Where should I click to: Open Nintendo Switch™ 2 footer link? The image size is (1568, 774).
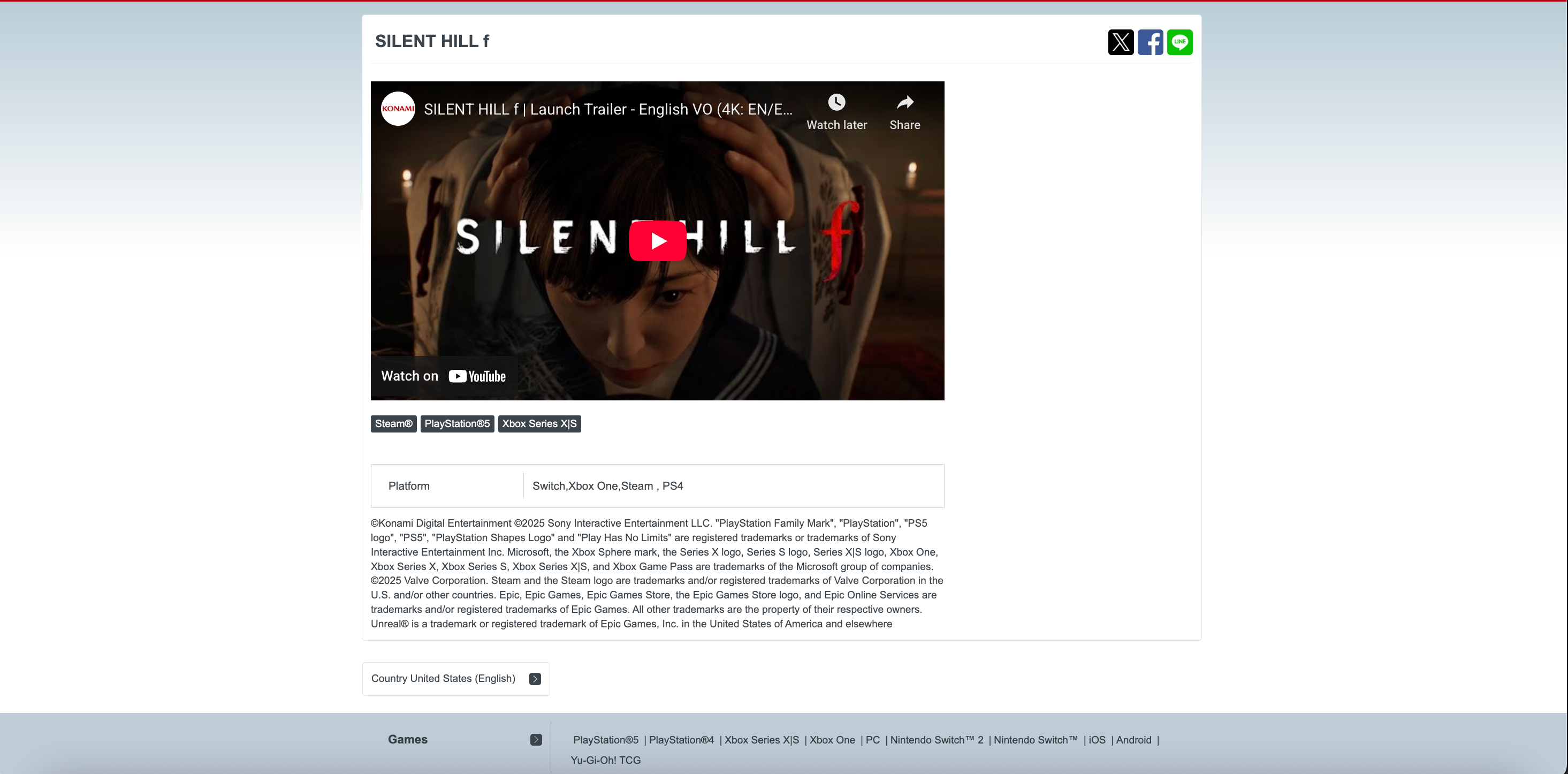[937, 740]
